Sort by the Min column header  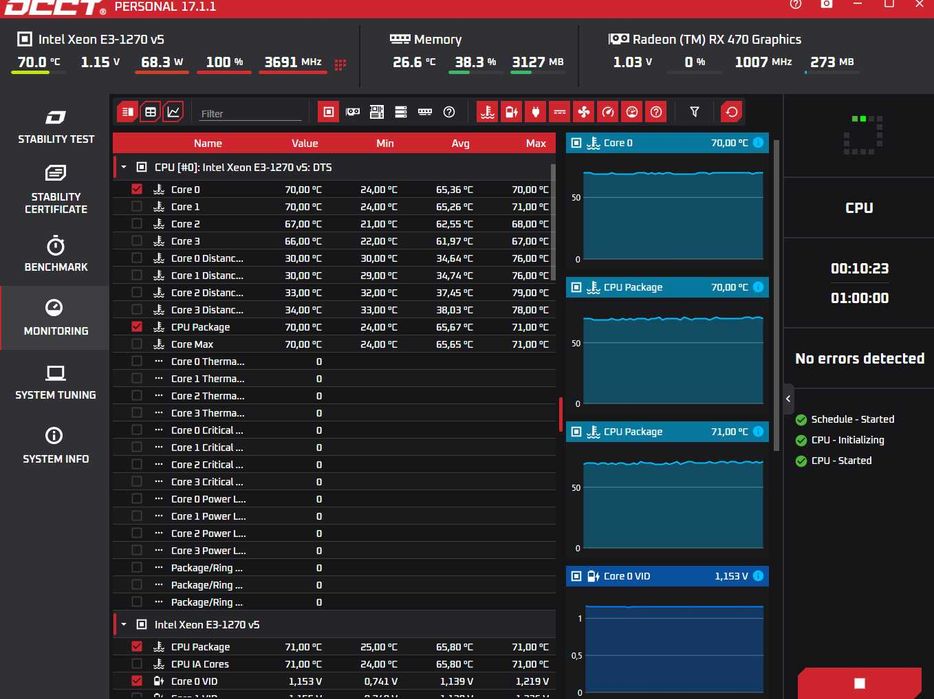click(x=385, y=143)
